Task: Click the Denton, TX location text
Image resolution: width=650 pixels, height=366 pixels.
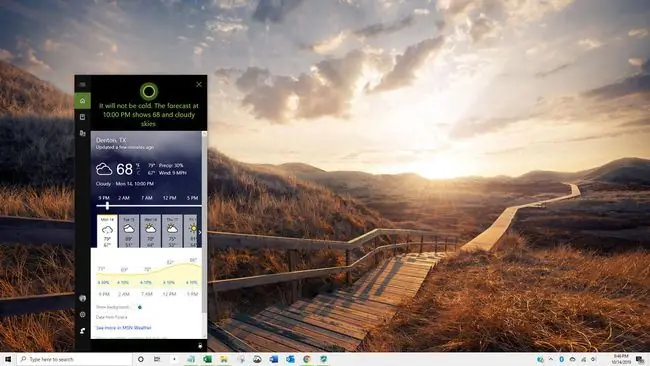Action: coord(111,140)
